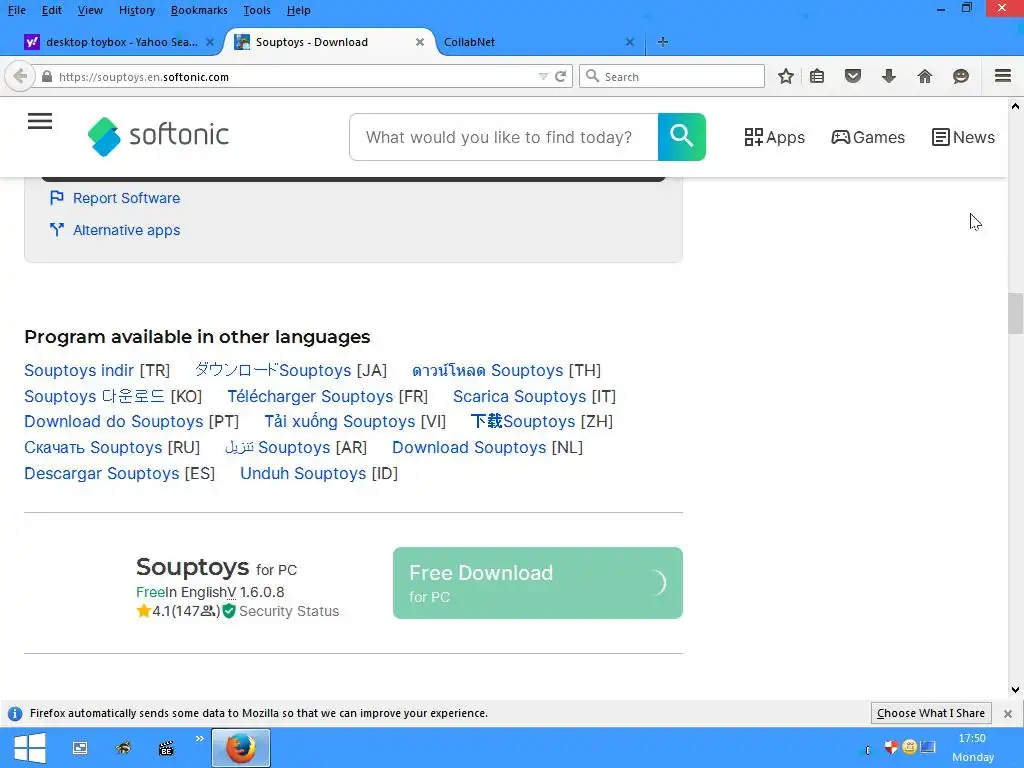Open Report Software link
1024x768 pixels.
click(126, 198)
